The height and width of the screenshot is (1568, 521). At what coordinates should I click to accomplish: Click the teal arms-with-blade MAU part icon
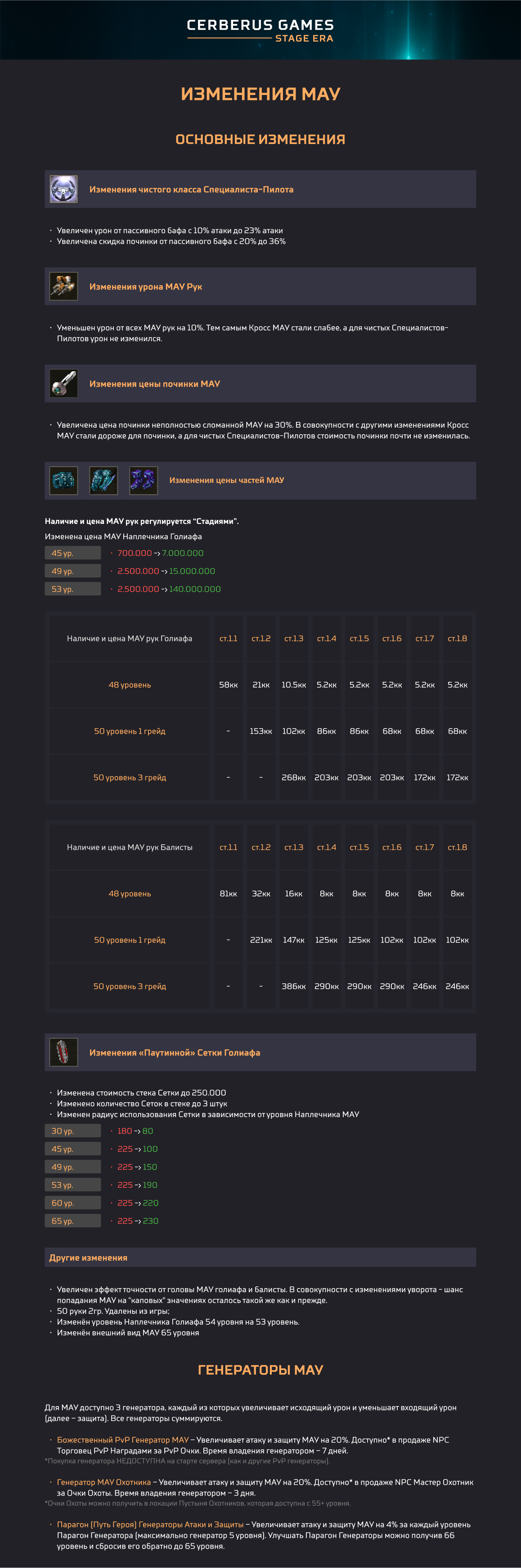point(103,480)
